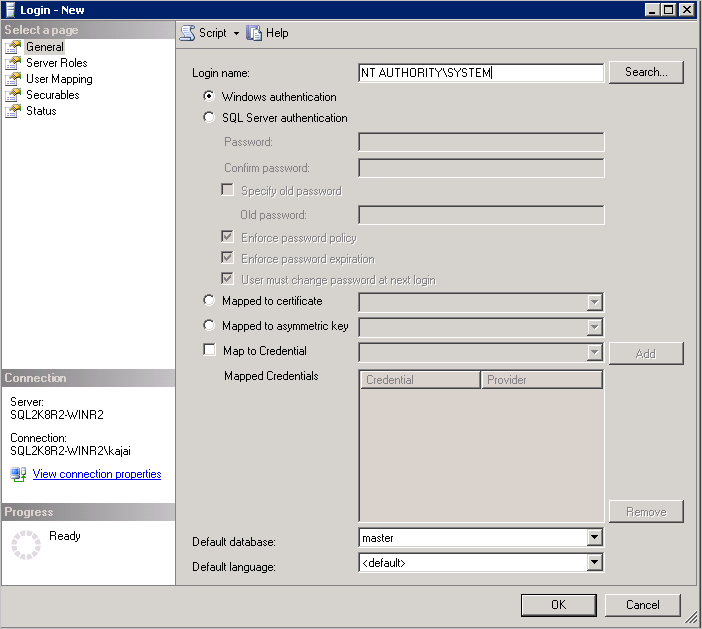Image resolution: width=702 pixels, height=629 pixels.
Task: Click the Script toolbar icon
Action: [187, 33]
